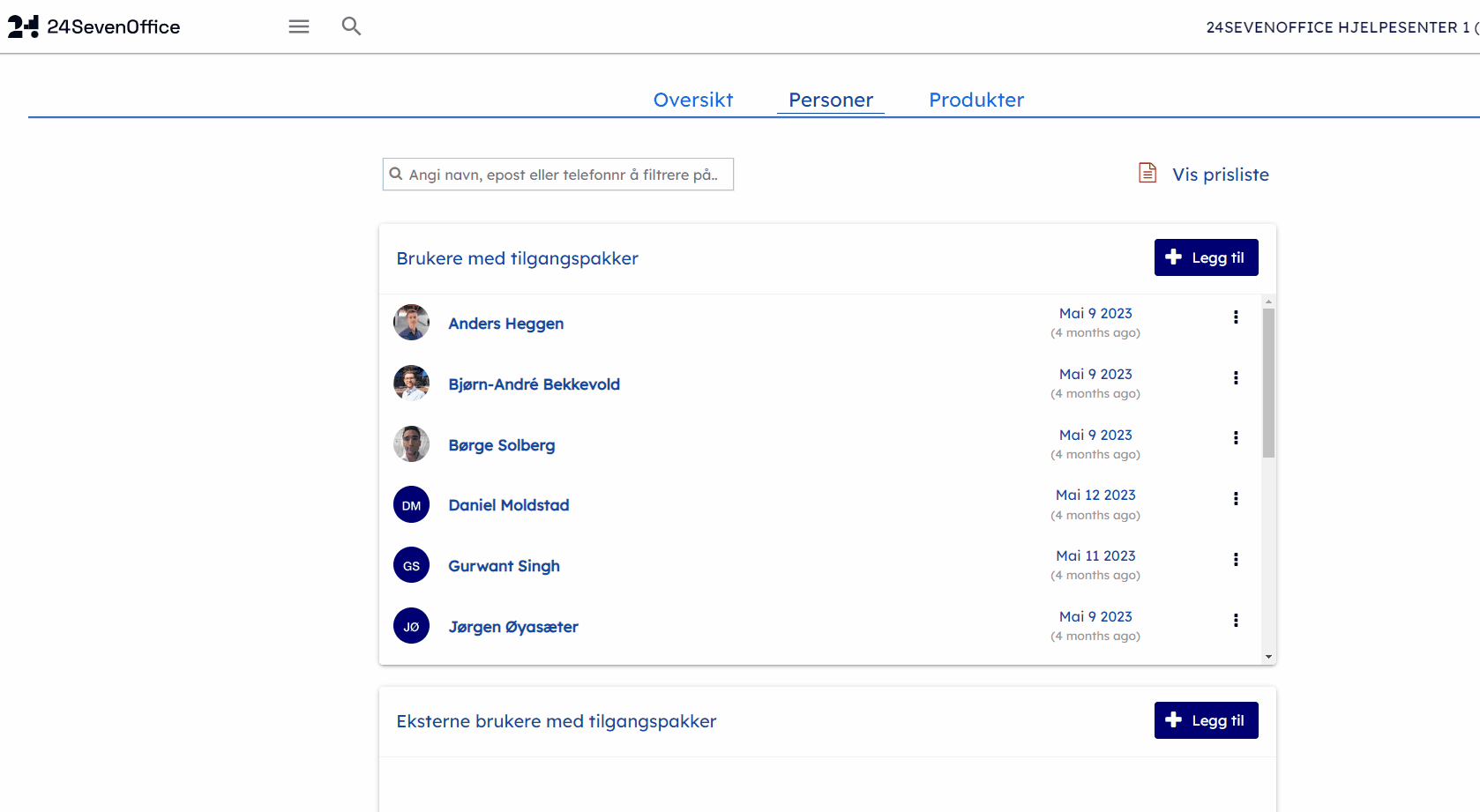Click the DM initials avatar
The image size is (1480, 812).
411,505
